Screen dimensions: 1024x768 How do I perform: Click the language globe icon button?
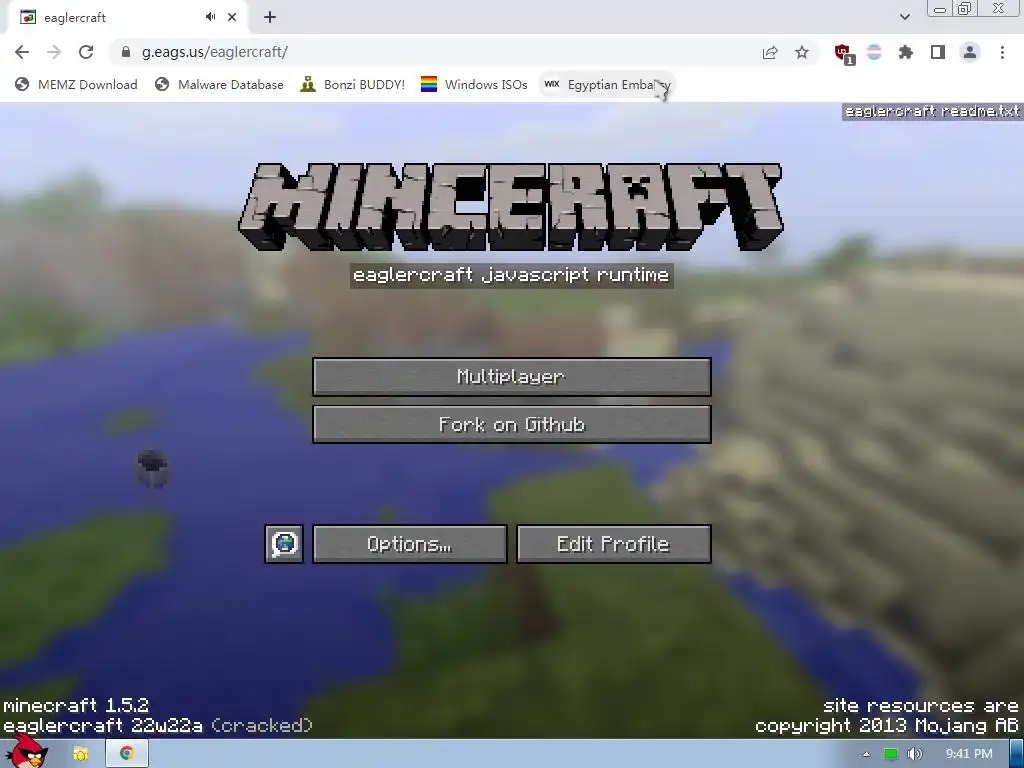point(284,544)
